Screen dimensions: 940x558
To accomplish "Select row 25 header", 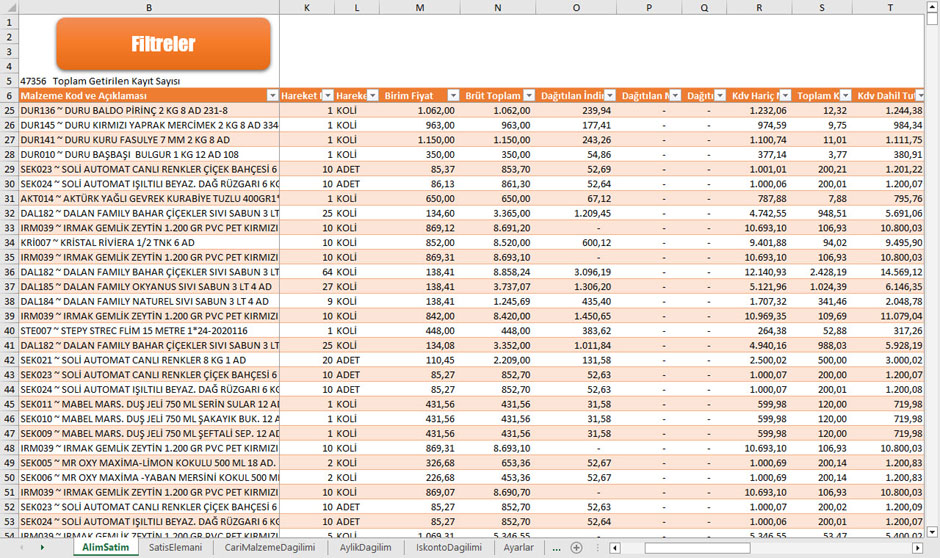I will pos(9,110).
